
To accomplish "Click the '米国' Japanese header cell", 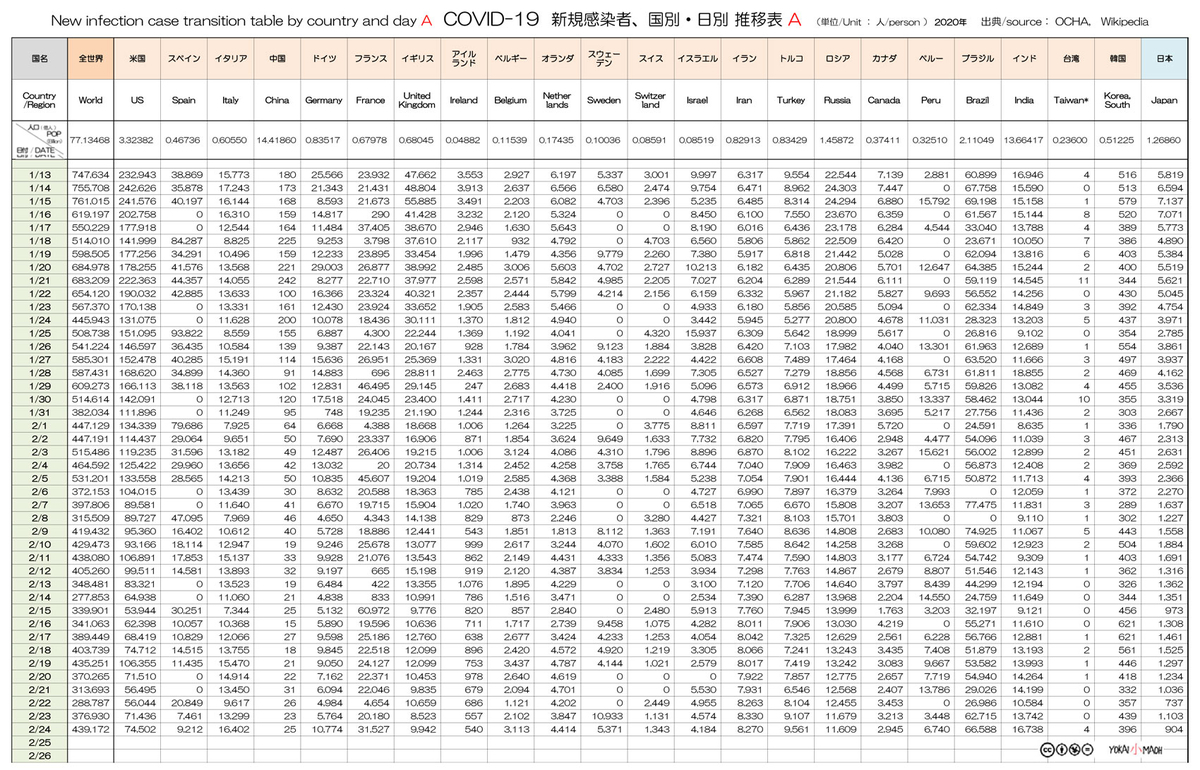I will (x=138, y=59).
